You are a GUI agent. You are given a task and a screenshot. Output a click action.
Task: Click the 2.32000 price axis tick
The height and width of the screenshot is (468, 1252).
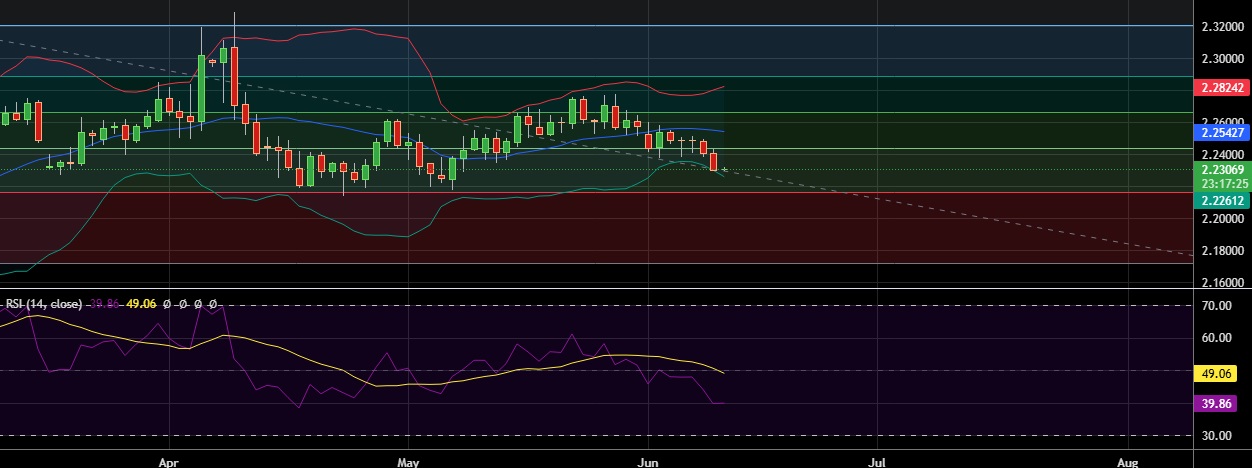(x=1224, y=29)
